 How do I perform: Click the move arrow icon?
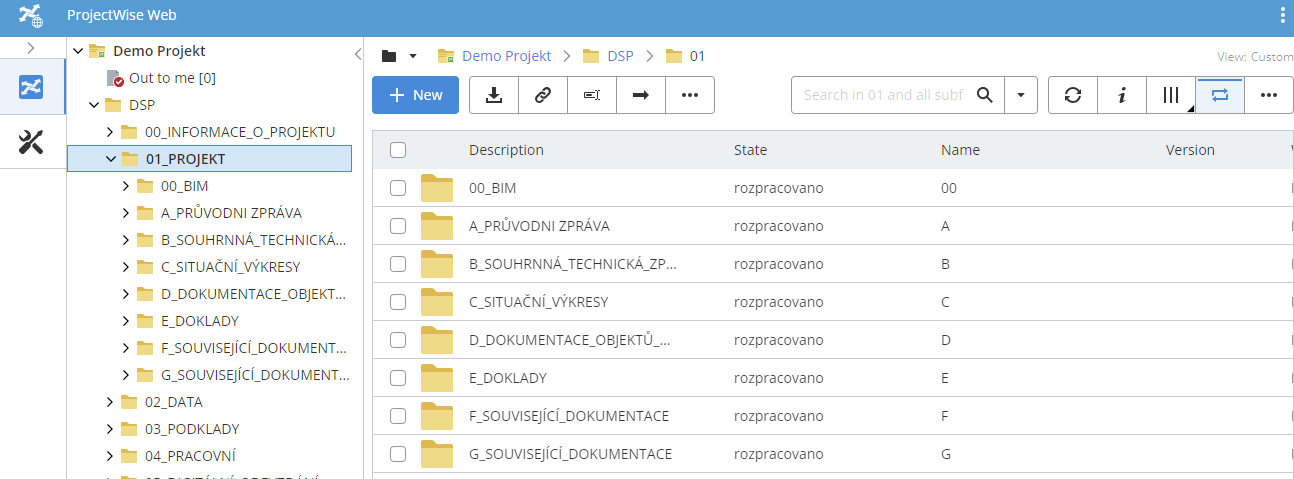click(640, 95)
